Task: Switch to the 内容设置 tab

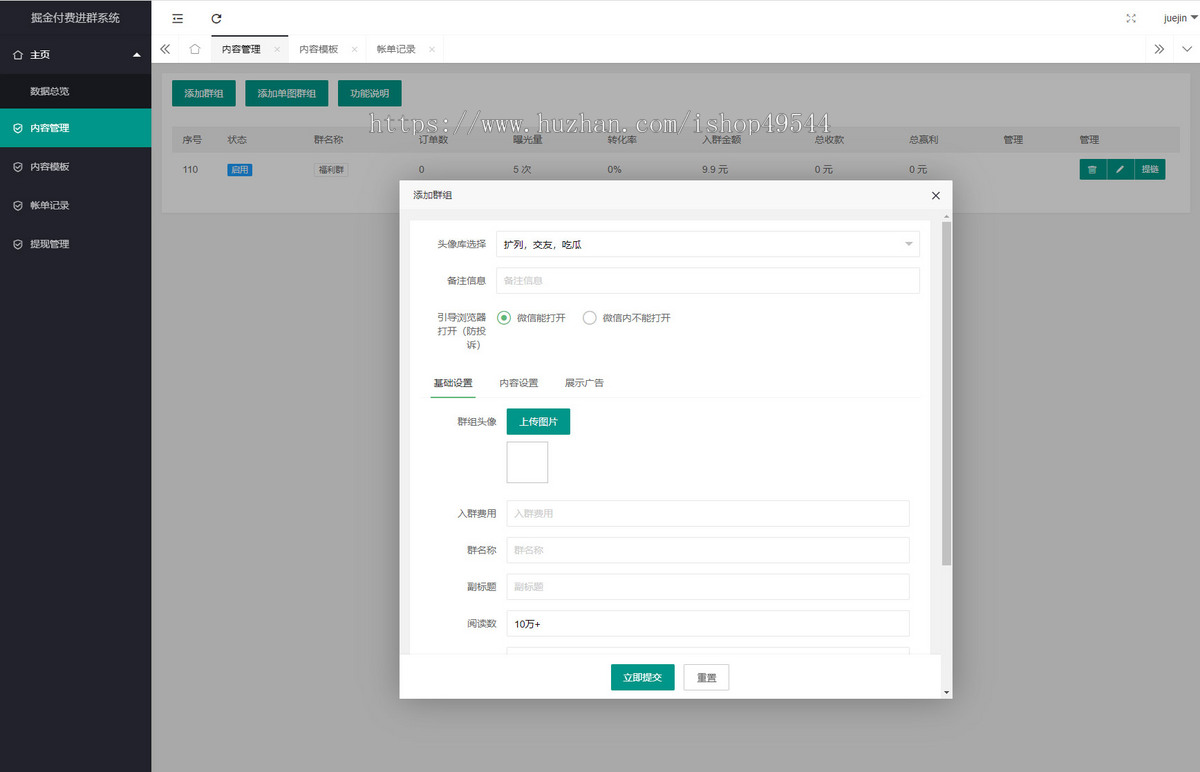Action: [519, 383]
